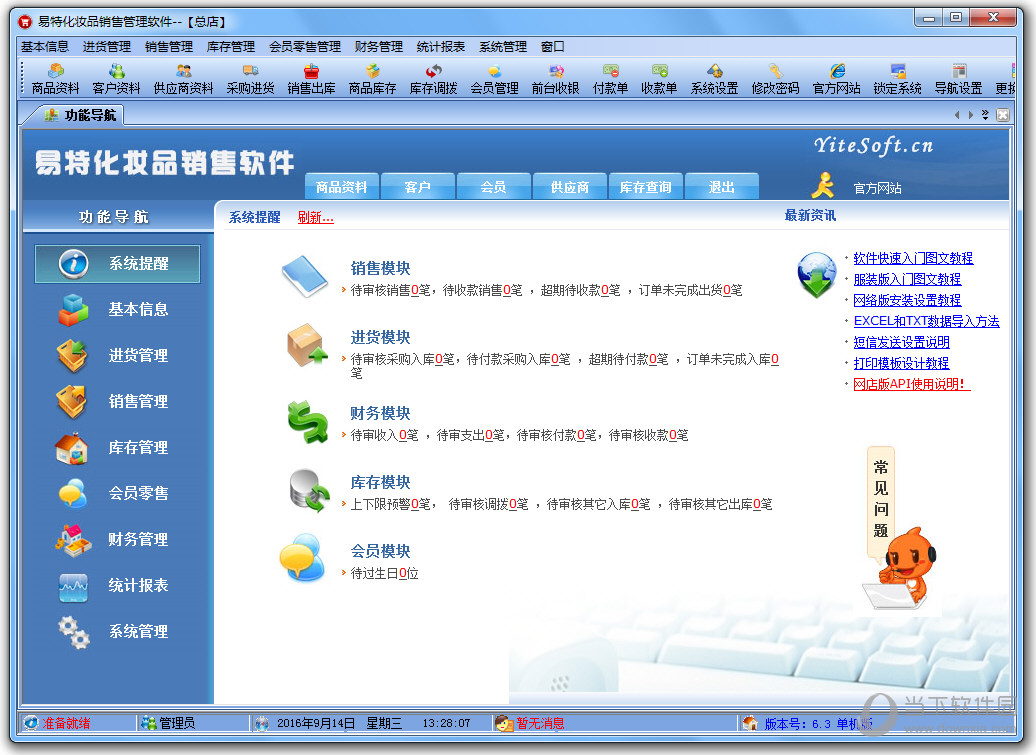Select 财务管理 in navigation sidebar

click(118, 539)
